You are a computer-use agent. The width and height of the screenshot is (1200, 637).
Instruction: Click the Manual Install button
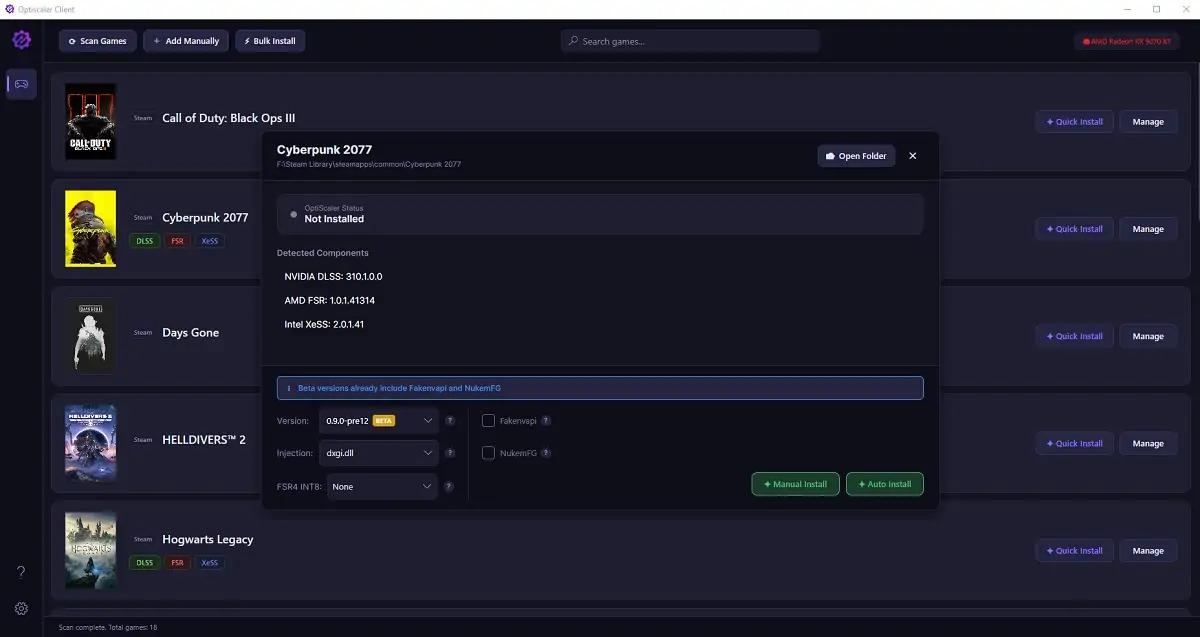(795, 484)
